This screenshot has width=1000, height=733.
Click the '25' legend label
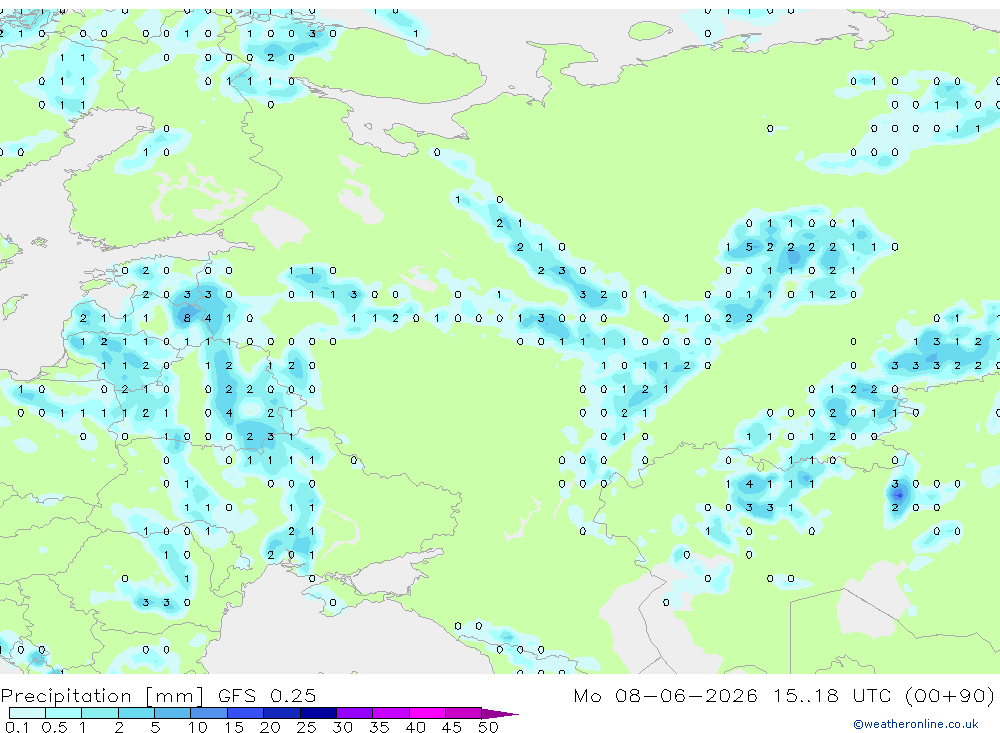point(306,727)
